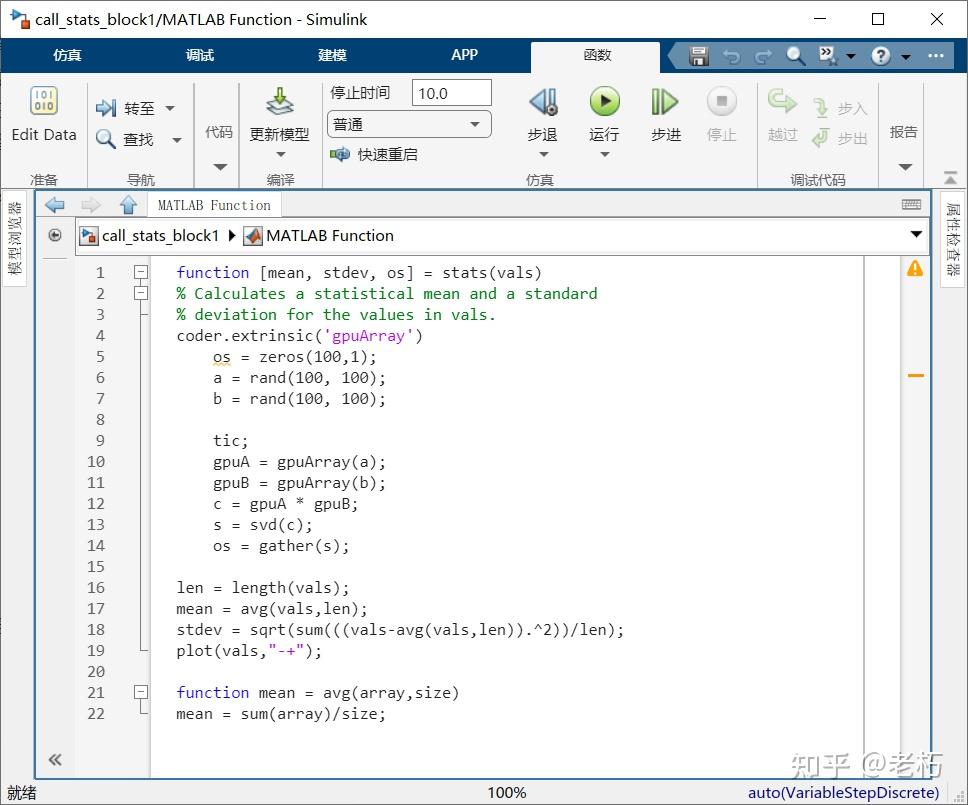The width and height of the screenshot is (968, 805).
Task: Click the 步入 step in icon
Action: coord(820,108)
